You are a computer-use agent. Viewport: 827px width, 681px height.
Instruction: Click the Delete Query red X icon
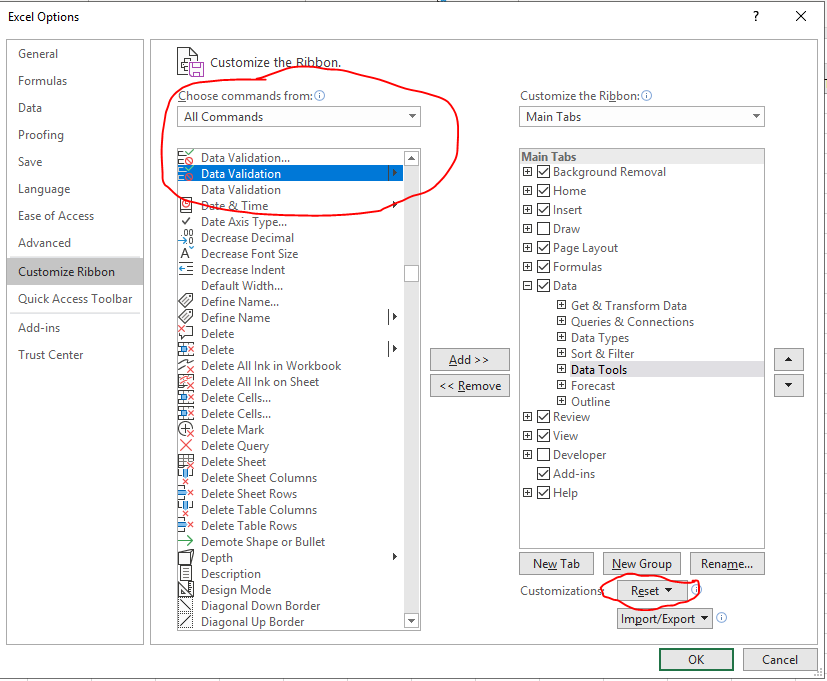tap(186, 446)
